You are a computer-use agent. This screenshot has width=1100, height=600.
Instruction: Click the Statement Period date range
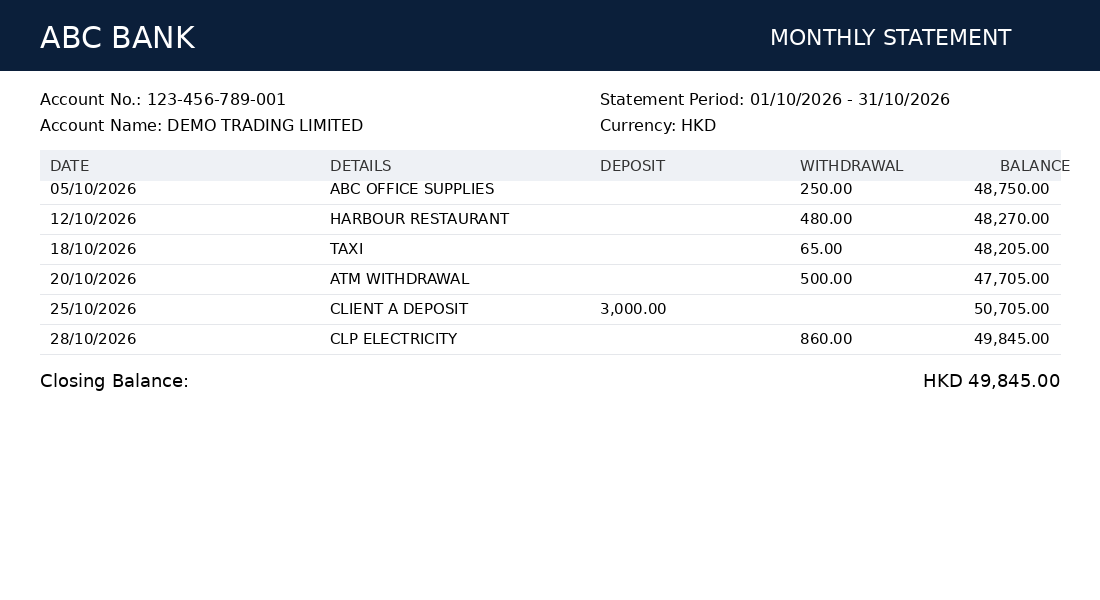pos(850,100)
